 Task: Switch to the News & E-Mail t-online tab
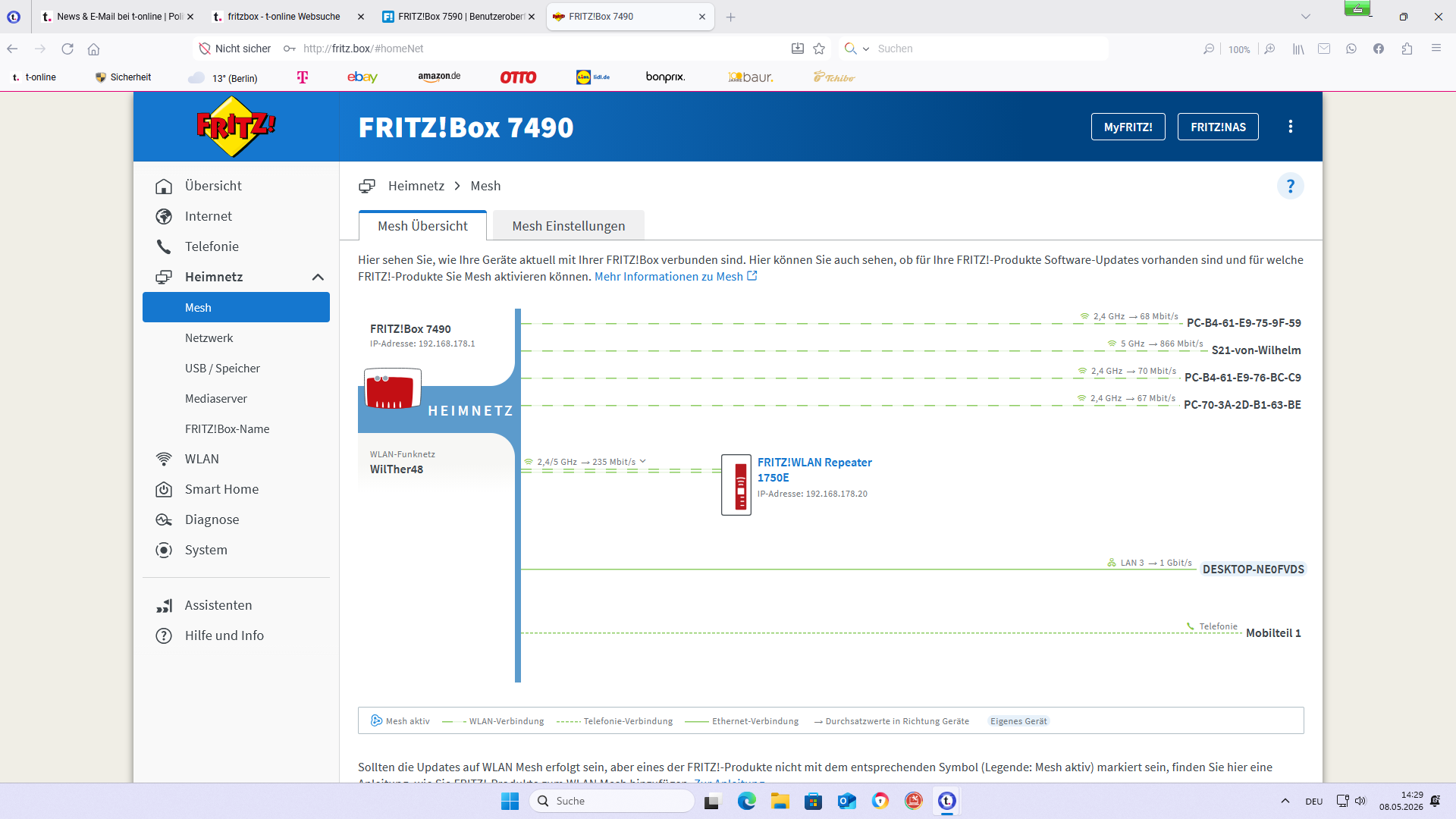coord(118,17)
